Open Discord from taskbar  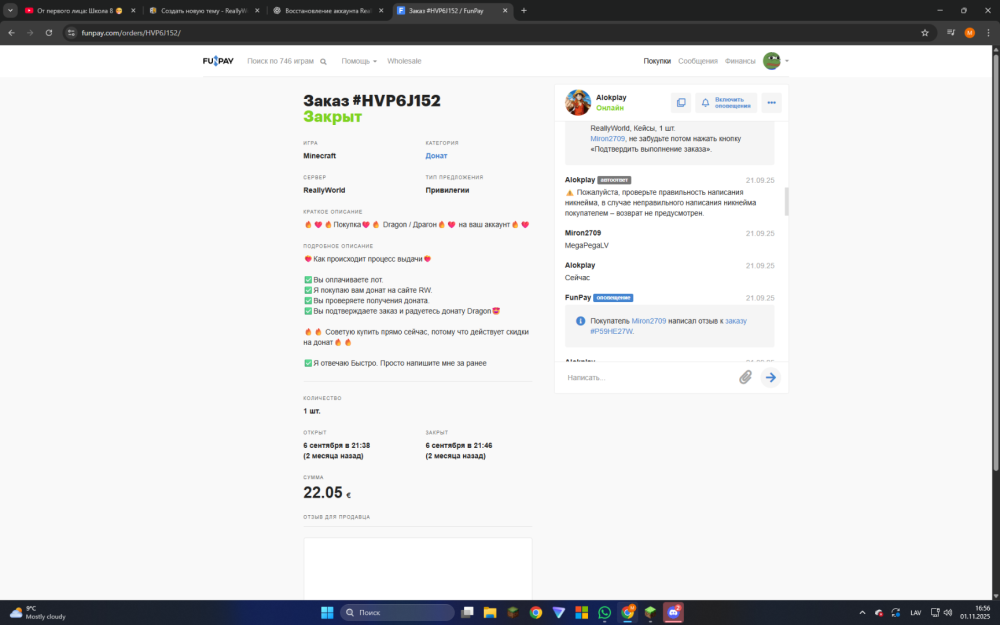pyautogui.click(x=673, y=612)
